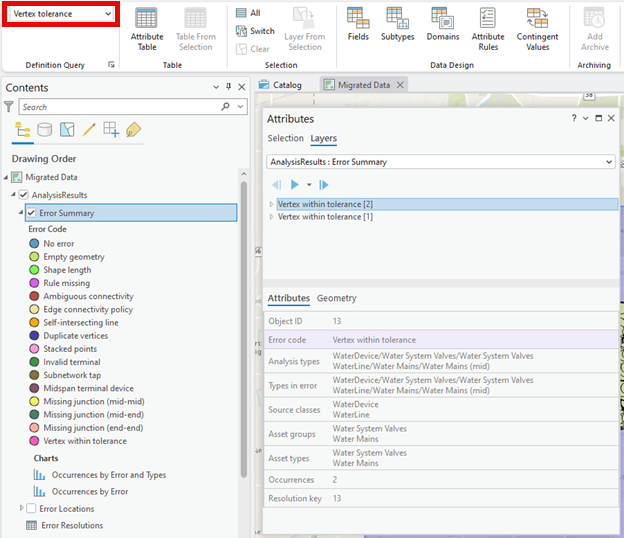Enable Error Locations layer checkbox
624x538 pixels.
click(31, 508)
